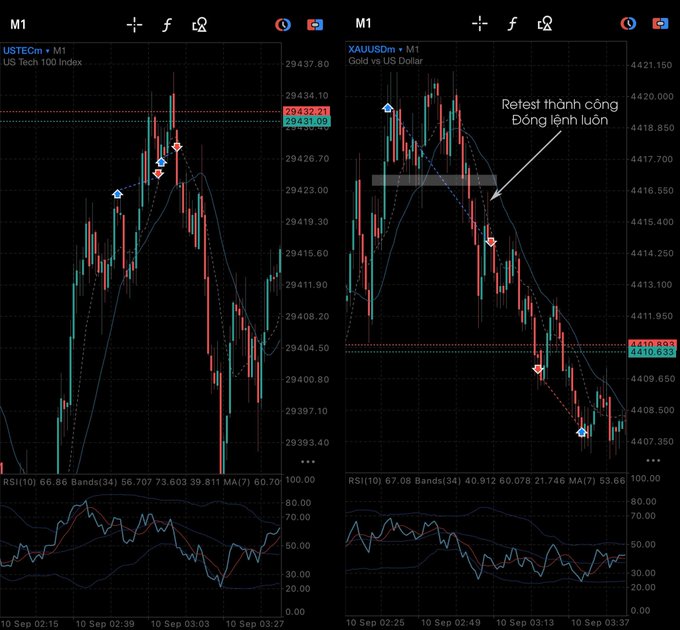
Task: Tap time label '10 Sep 02:49'
Action: (450, 623)
